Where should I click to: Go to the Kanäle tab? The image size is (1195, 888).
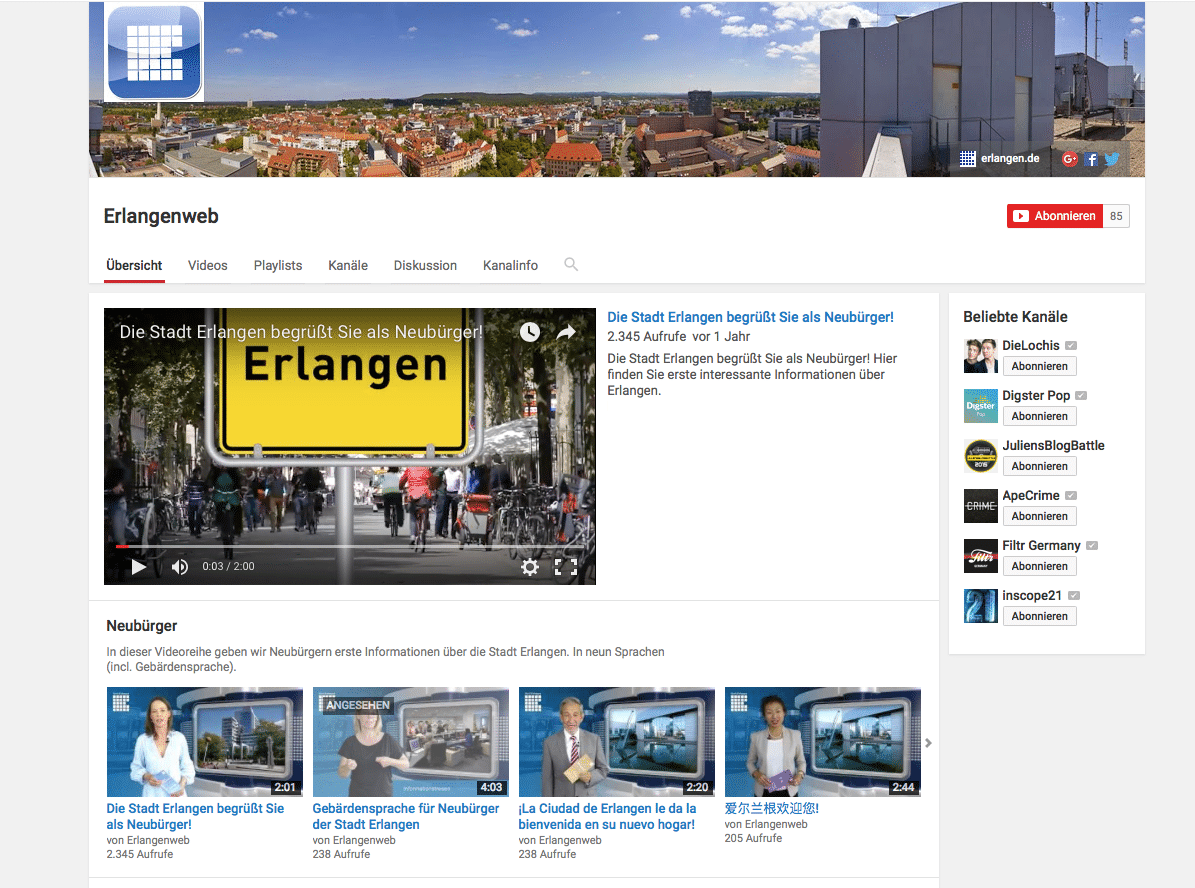point(348,265)
